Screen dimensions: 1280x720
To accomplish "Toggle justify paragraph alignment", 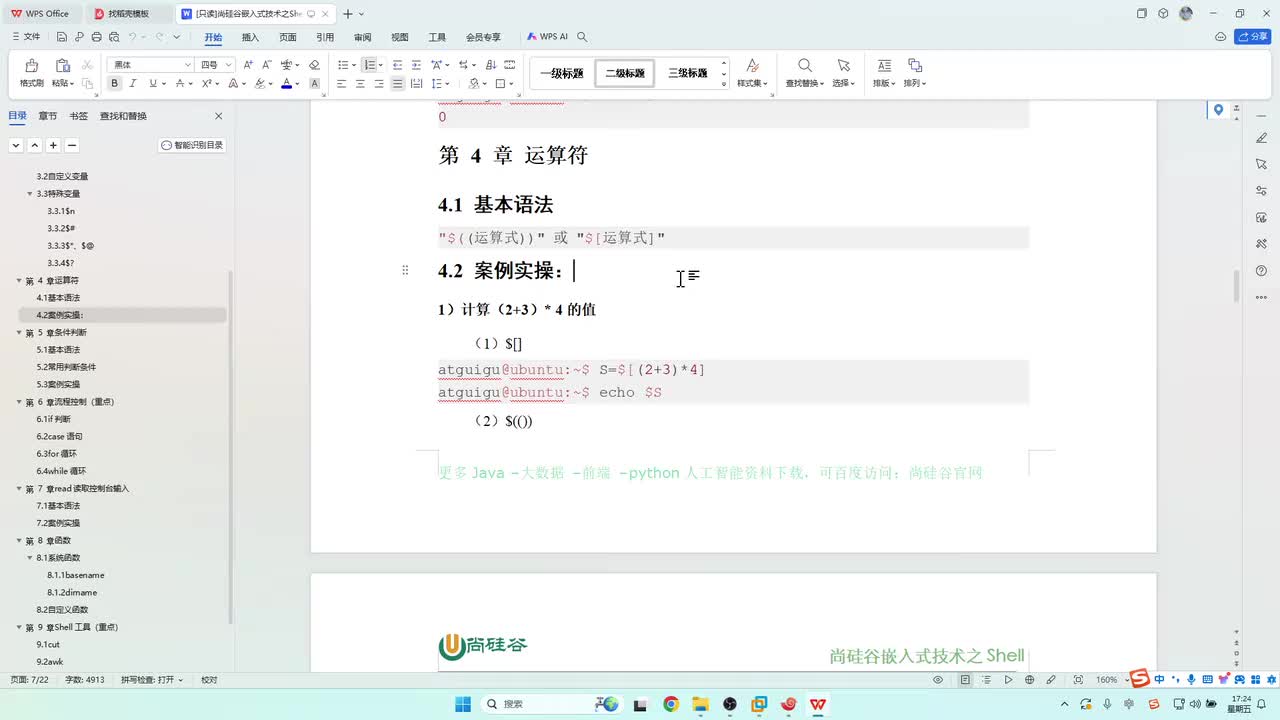I will coord(398,84).
